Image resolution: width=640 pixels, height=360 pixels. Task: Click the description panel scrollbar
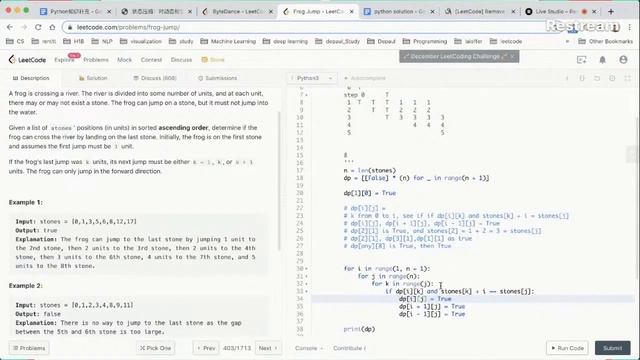(280, 180)
